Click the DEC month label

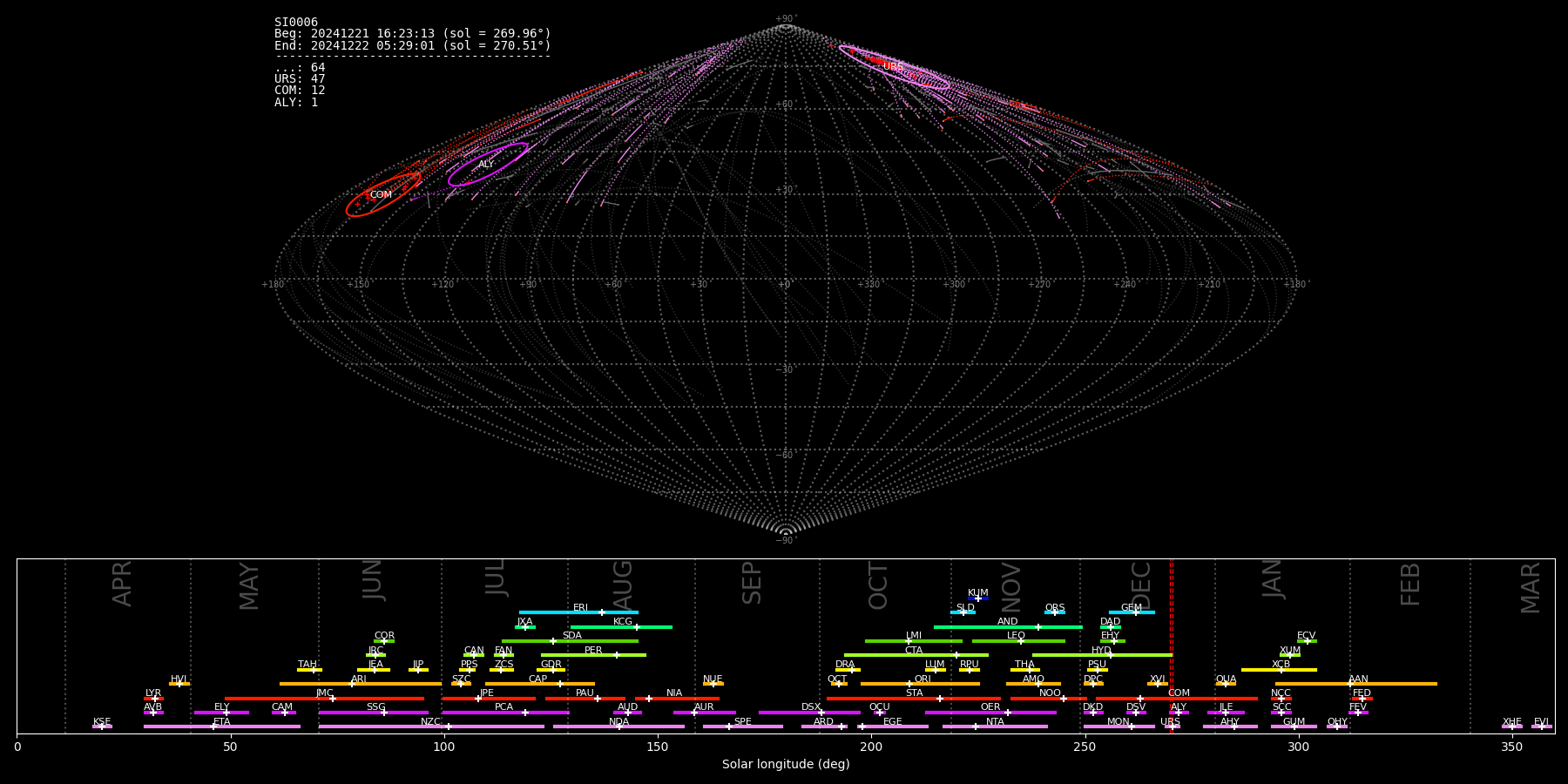coord(1141,585)
